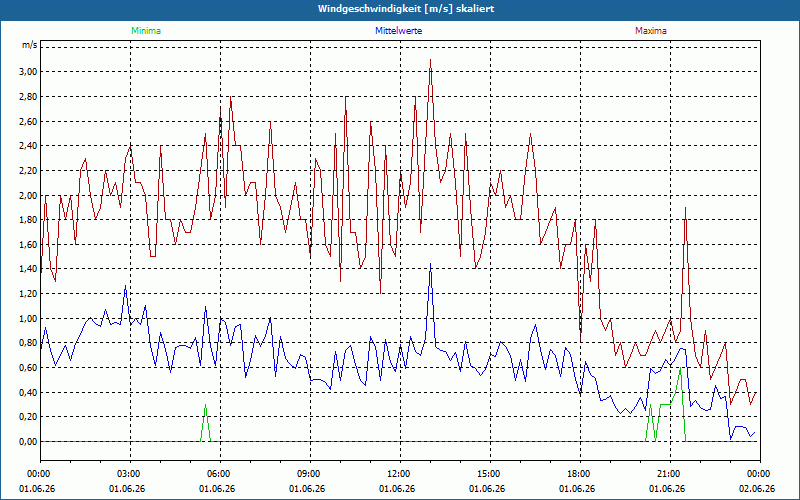Click the '1,80' y-axis value

[28, 220]
